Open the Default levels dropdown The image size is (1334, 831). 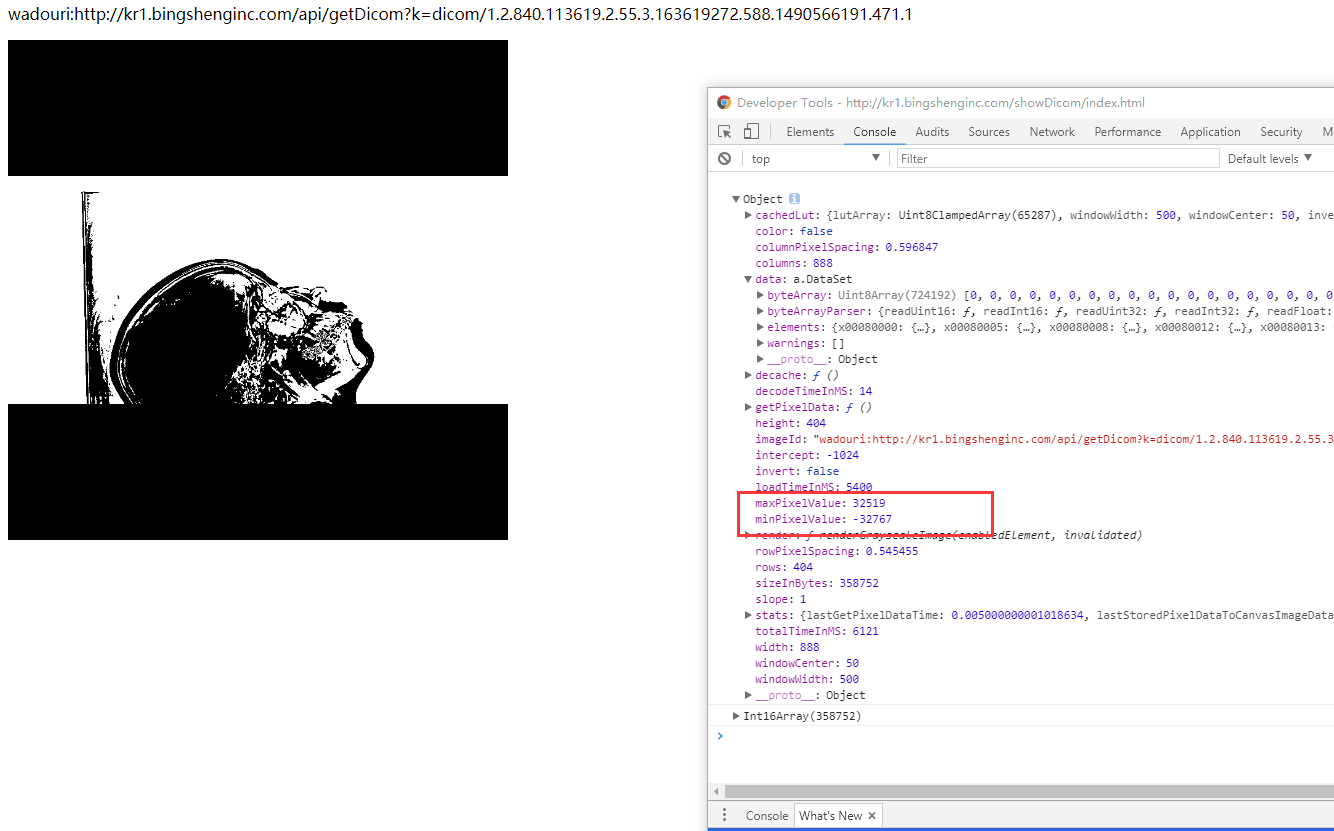1269,158
